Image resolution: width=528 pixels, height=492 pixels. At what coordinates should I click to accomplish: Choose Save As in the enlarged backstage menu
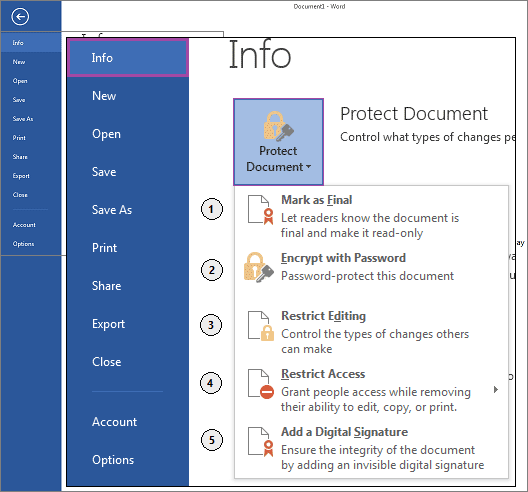click(112, 210)
